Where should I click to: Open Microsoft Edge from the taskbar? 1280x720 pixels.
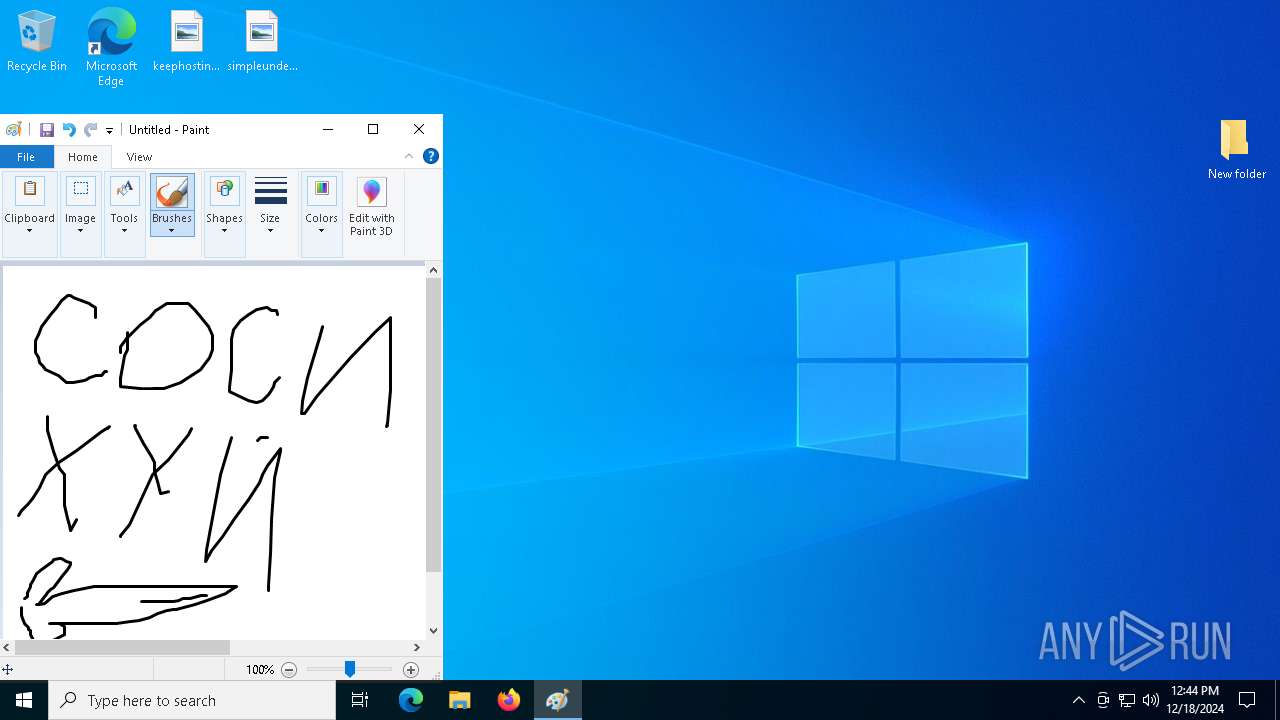(411, 700)
